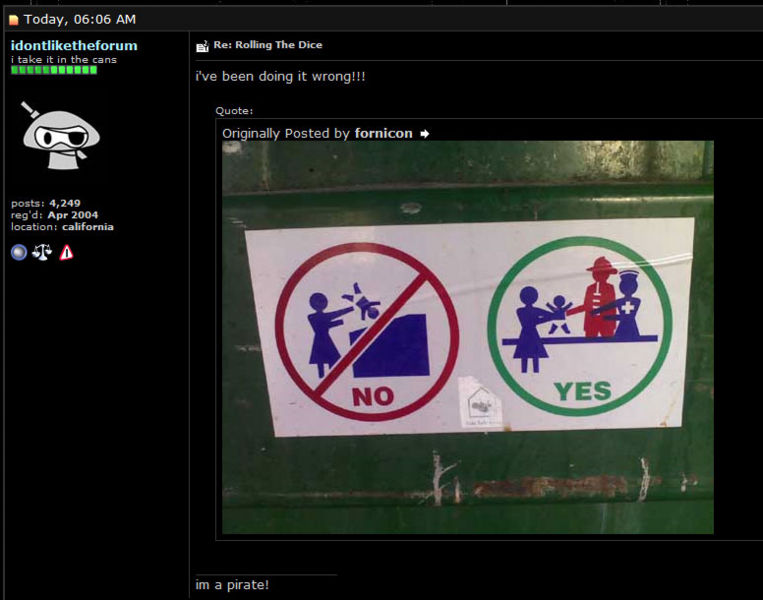
Task: Click the online status orb icon
Action: 19,253
